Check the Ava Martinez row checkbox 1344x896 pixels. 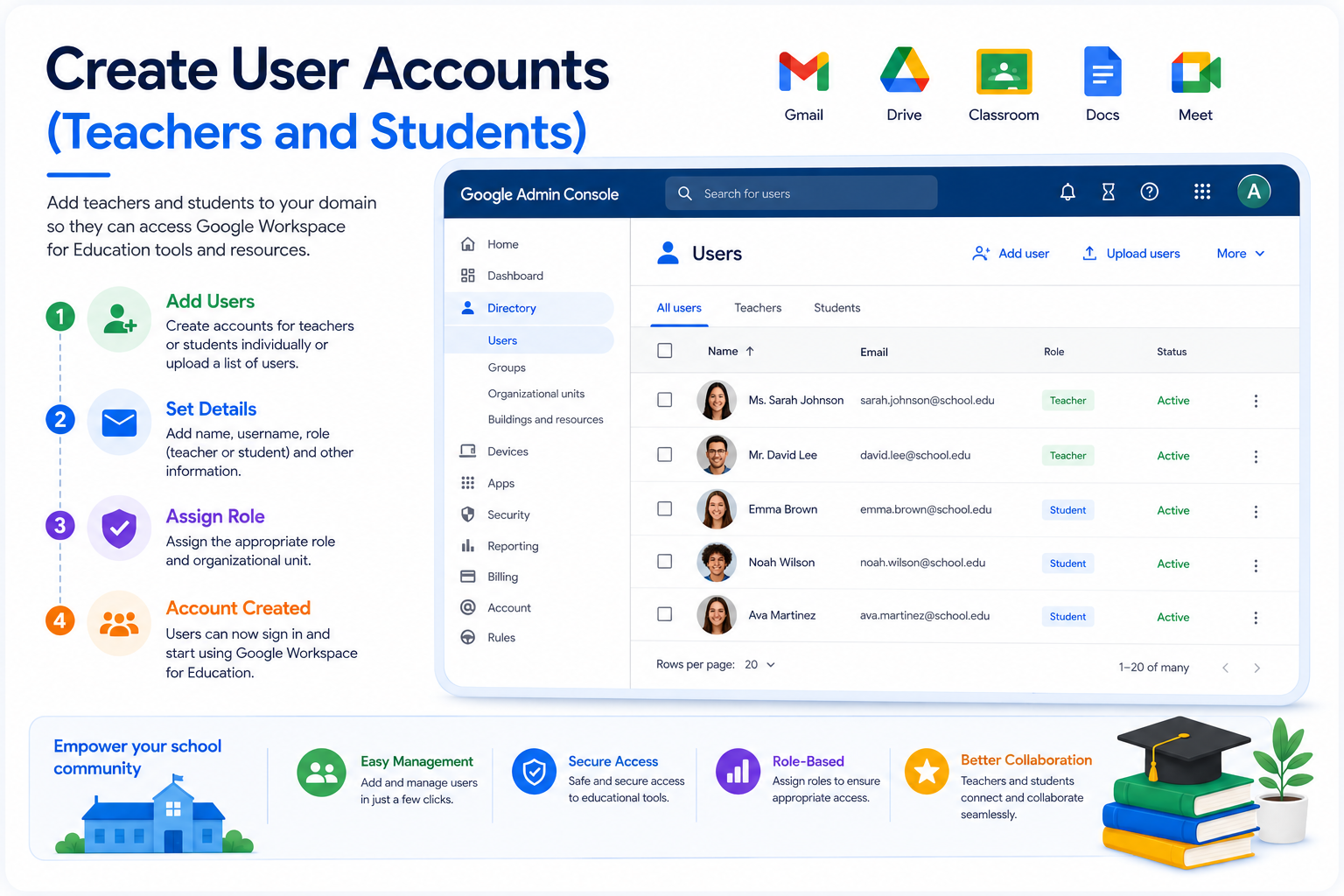click(x=665, y=614)
